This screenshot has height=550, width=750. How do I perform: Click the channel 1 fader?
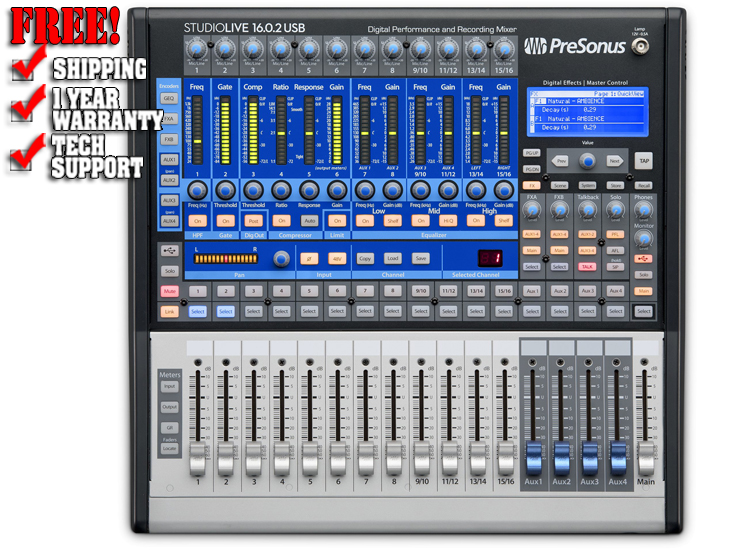pos(198,458)
